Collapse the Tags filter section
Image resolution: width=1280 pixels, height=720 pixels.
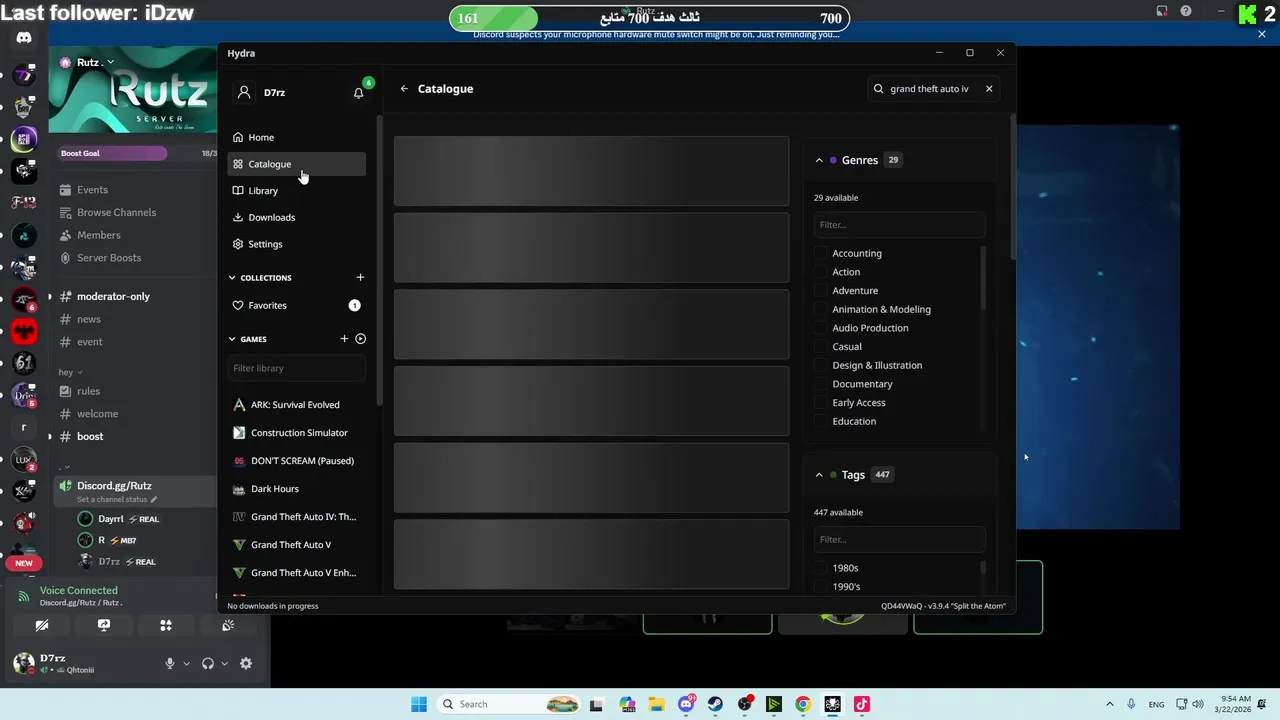coord(819,475)
